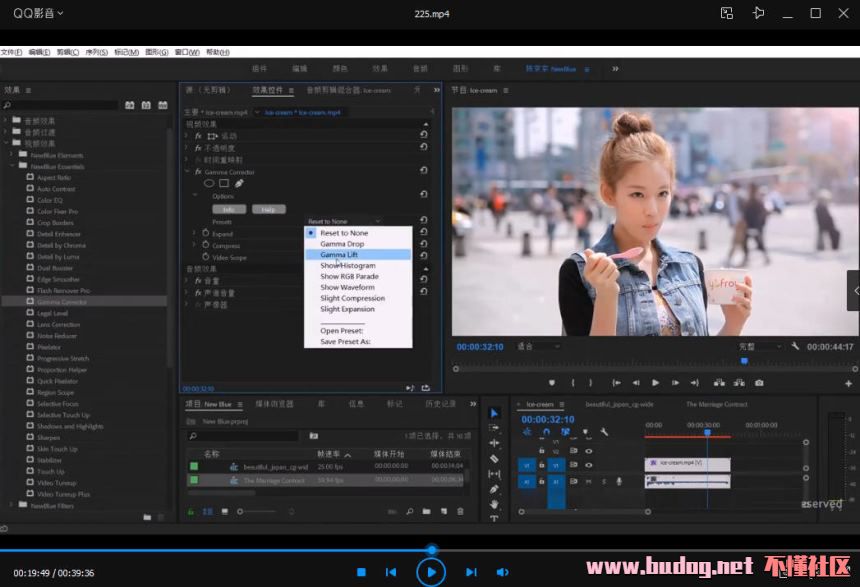Click the QQ Player stop button
Viewport: 860px width, 587px height.
[x=361, y=572]
